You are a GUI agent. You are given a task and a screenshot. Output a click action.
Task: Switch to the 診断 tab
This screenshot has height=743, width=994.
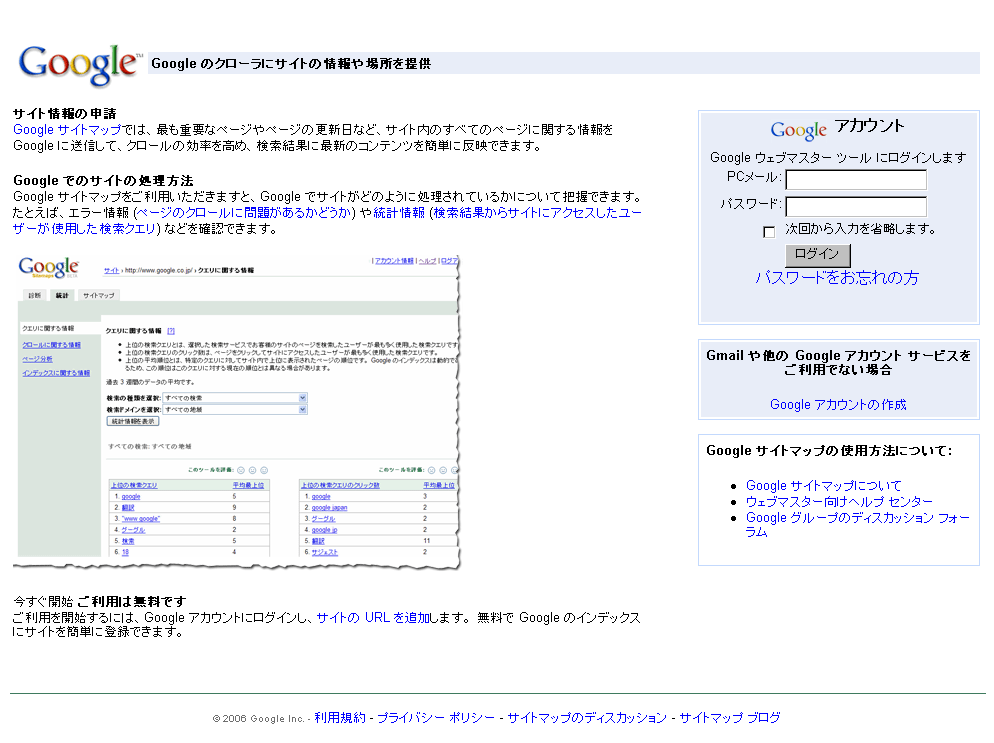pyautogui.click(x=36, y=295)
